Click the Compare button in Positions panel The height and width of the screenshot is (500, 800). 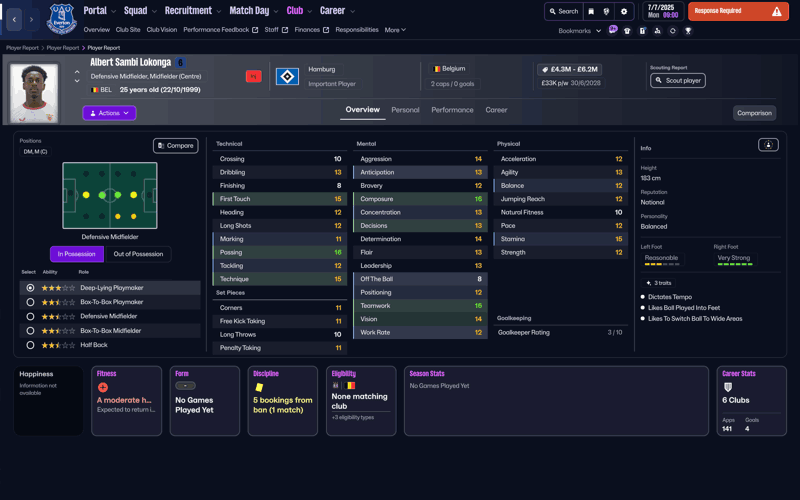[x=175, y=146]
